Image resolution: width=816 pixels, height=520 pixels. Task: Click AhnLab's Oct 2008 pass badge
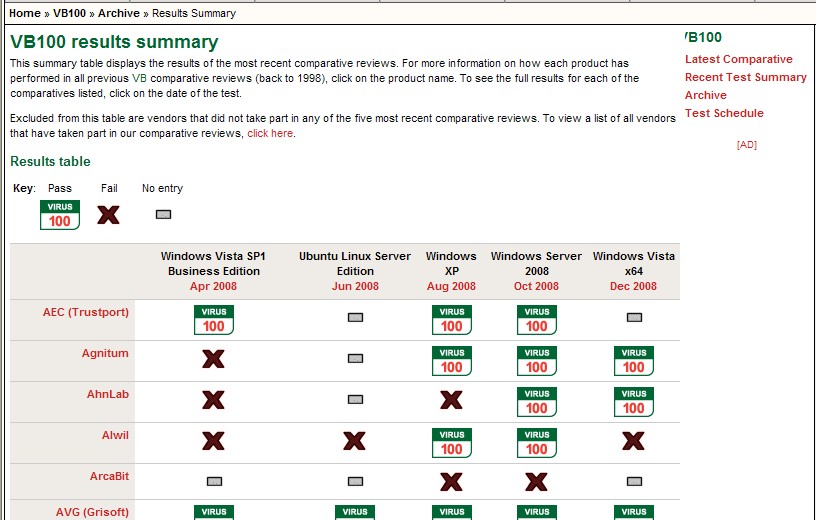click(537, 402)
